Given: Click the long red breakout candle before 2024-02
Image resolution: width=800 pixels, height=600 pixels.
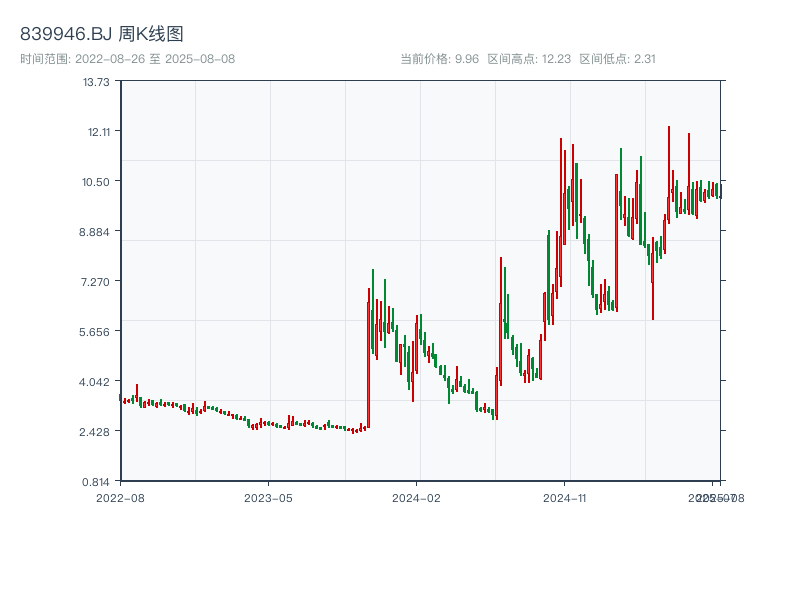Looking at the screenshot, I should tap(368, 358).
